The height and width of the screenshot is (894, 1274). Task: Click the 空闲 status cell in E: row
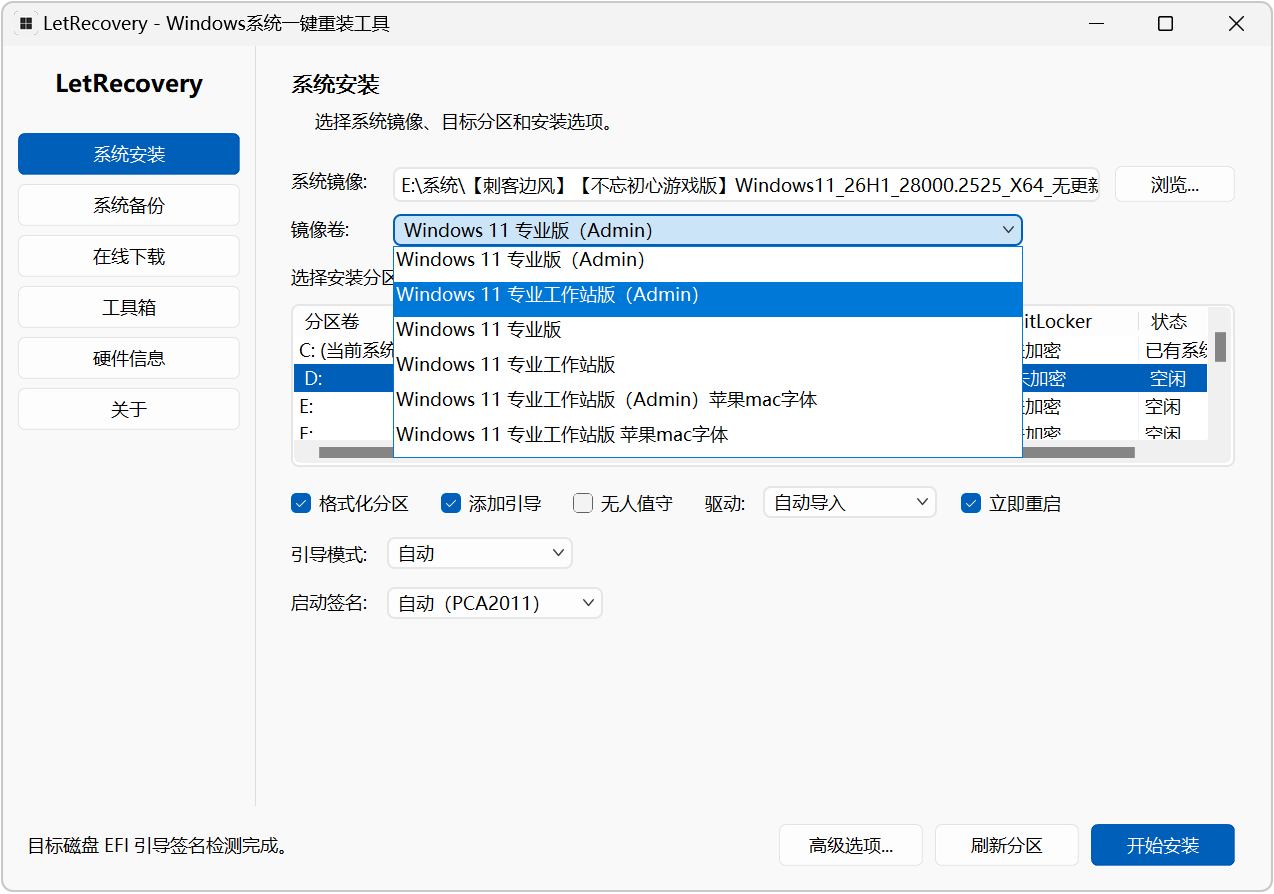click(1163, 407)
